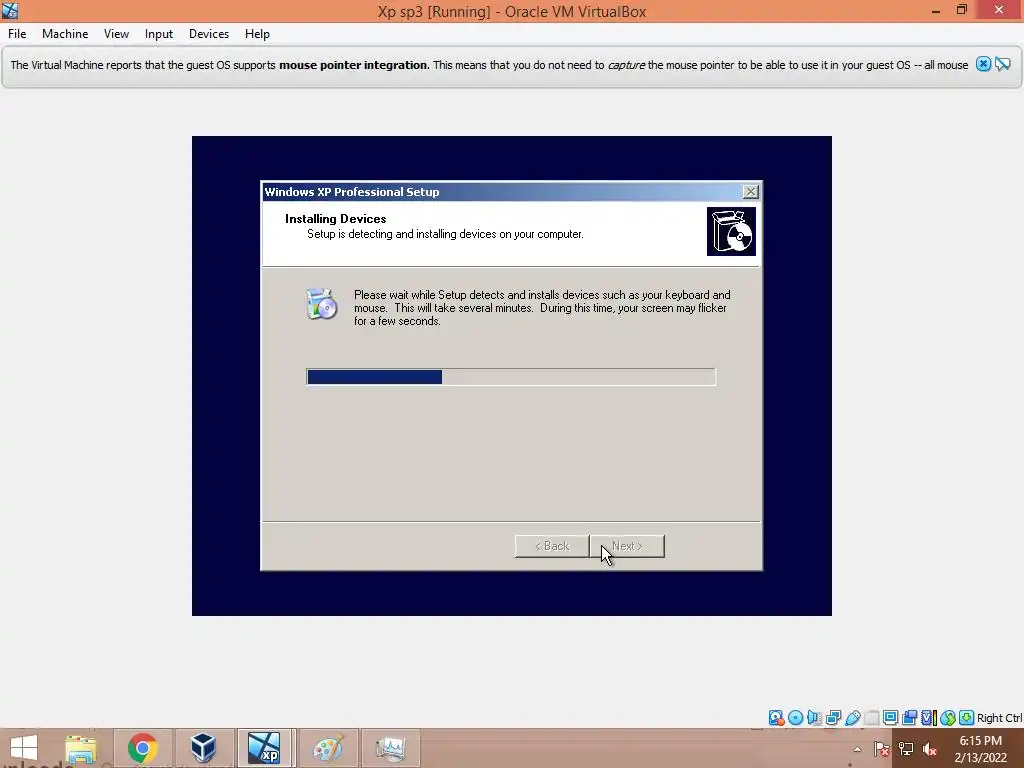Click the mouse integration status icon

948,718
